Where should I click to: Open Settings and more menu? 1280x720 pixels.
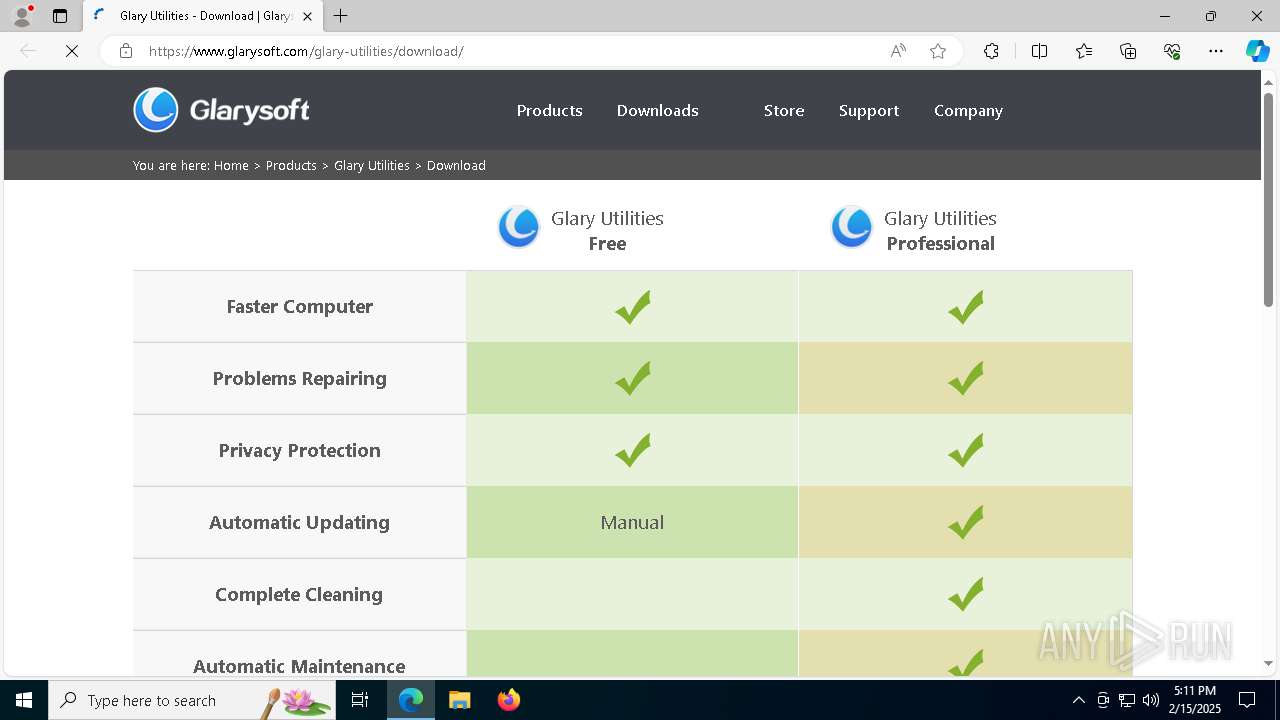(x=1216, y=51)
